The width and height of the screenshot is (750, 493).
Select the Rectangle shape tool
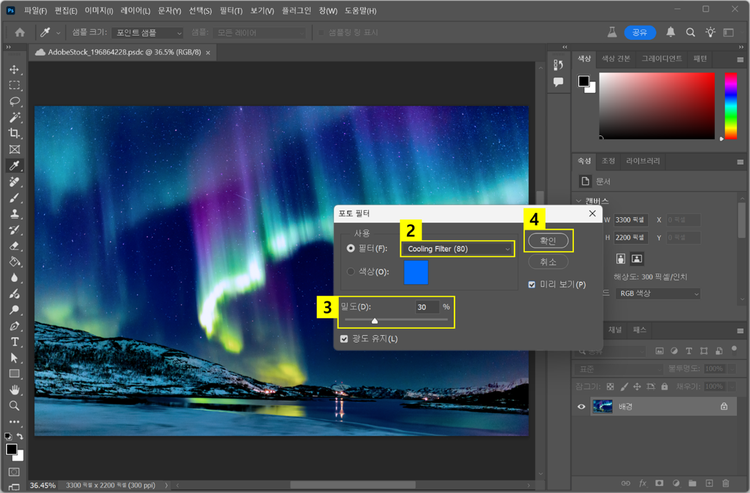pyautogui.click(x=14, y=373)
